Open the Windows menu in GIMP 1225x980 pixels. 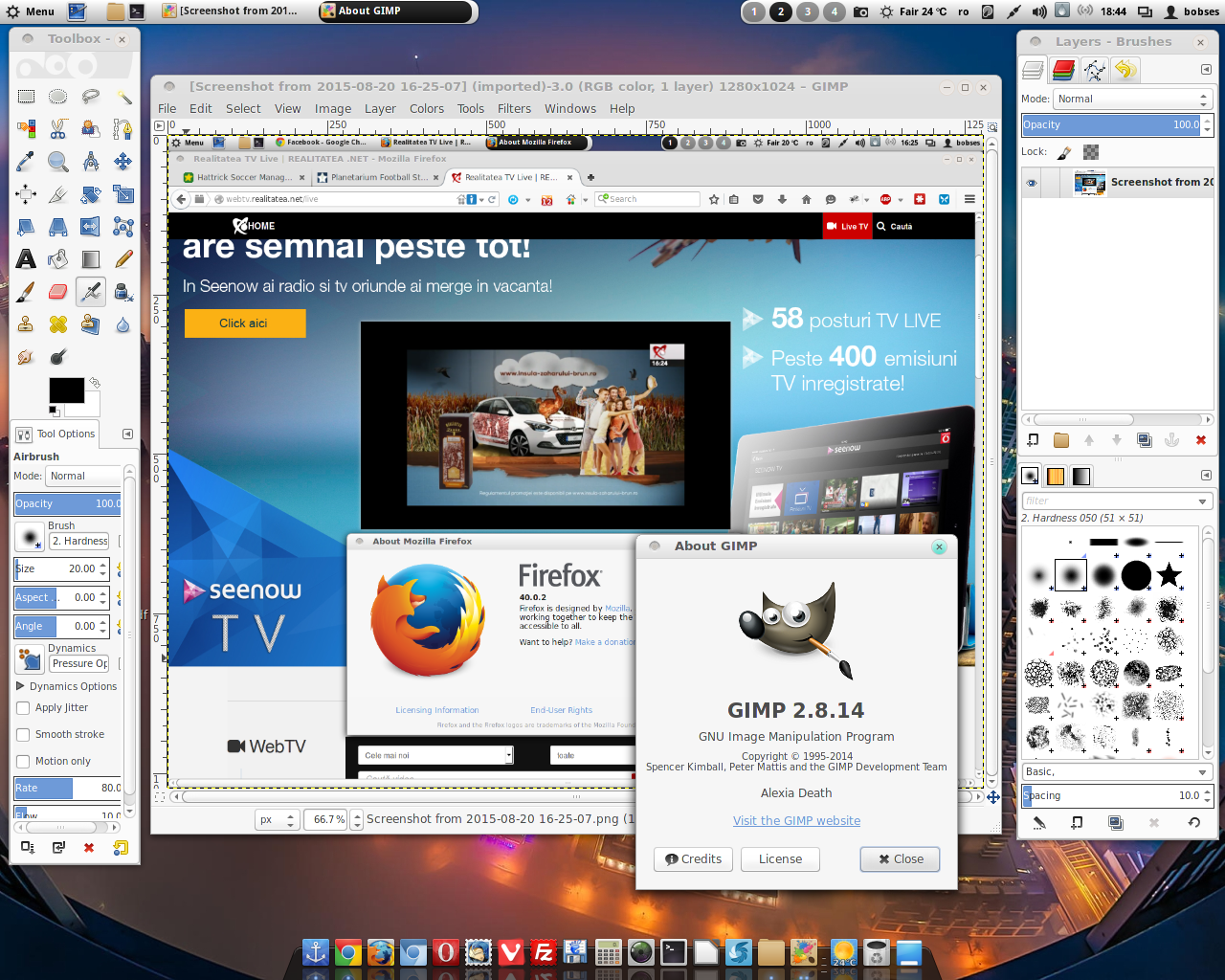(570, 109)
